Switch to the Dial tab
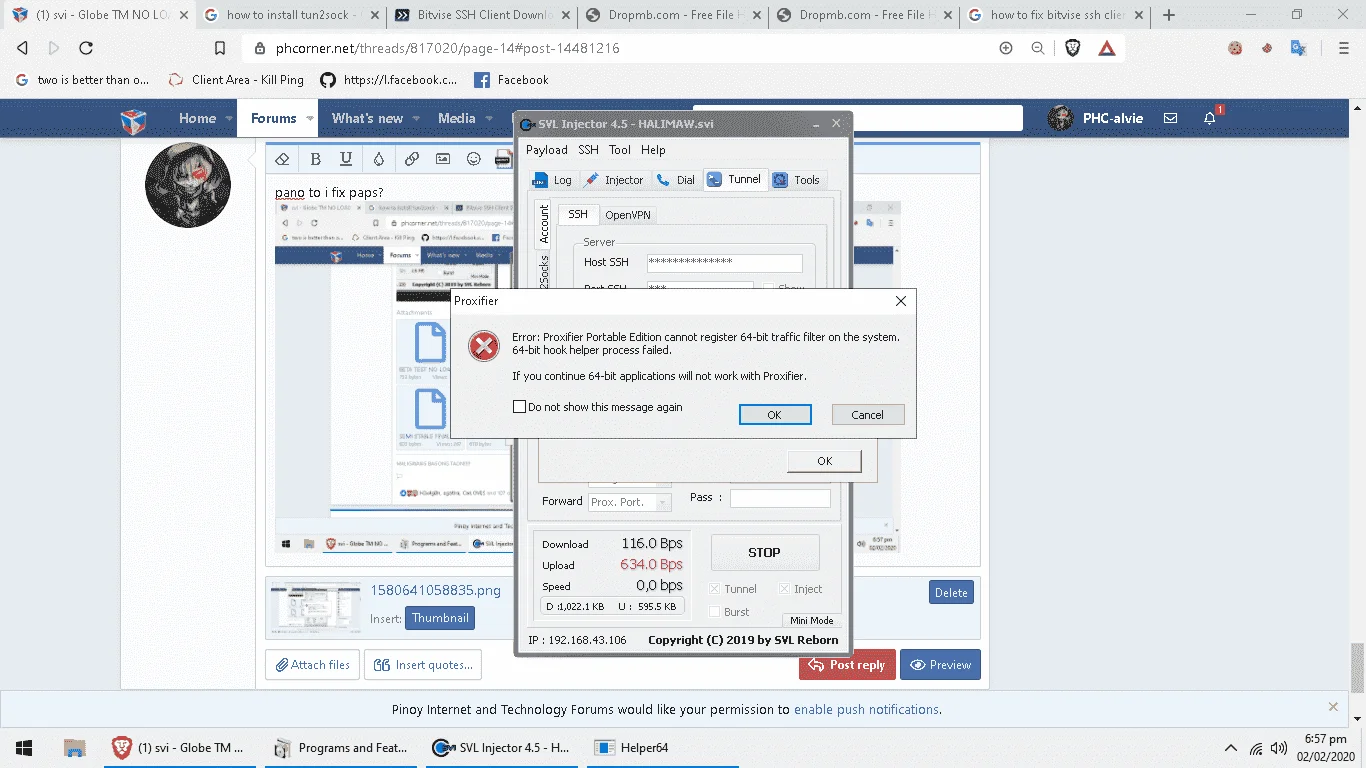 tap(676, 180)
